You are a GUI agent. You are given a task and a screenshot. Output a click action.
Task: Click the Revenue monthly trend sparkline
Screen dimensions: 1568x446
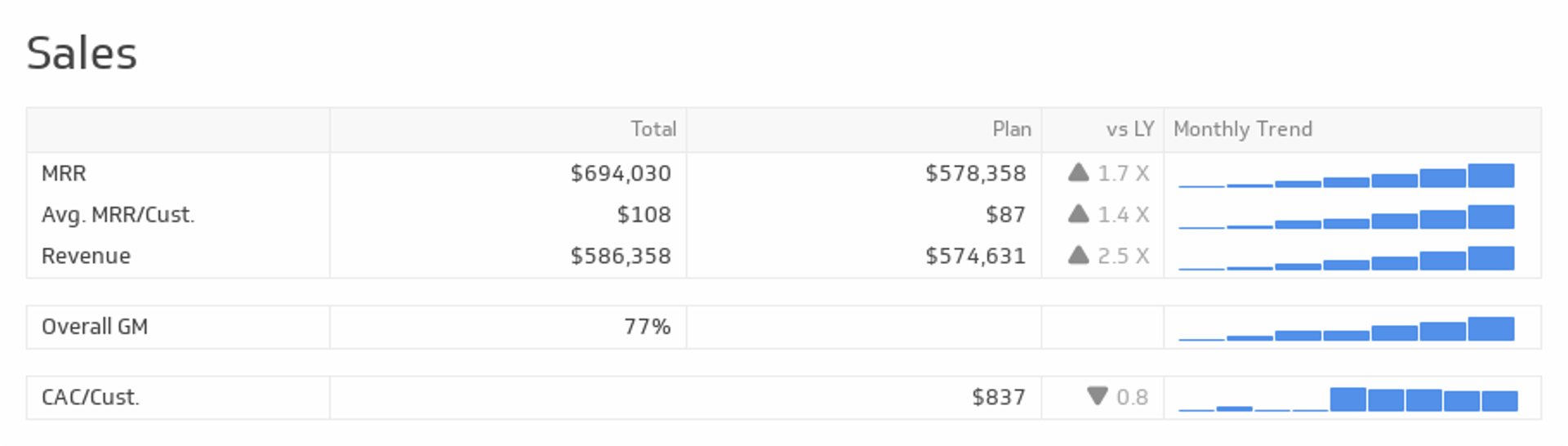(x=1346, y=258)
